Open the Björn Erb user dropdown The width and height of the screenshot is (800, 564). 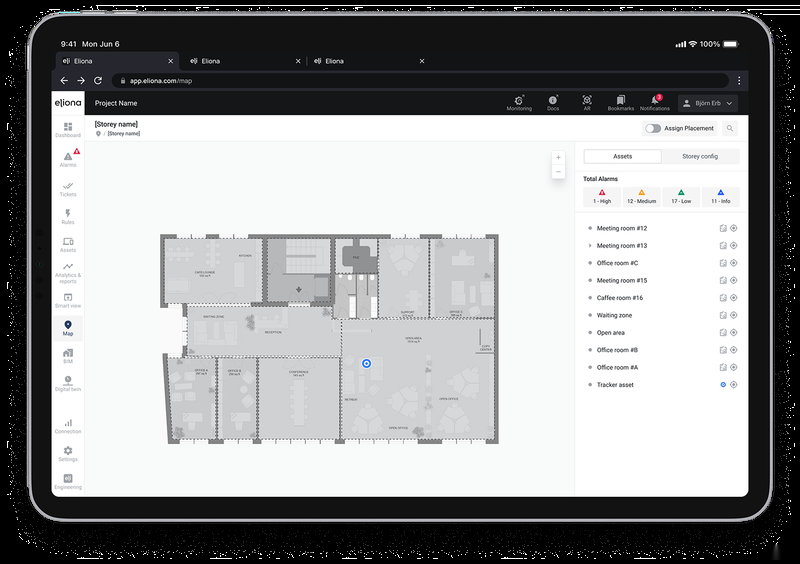708,103
